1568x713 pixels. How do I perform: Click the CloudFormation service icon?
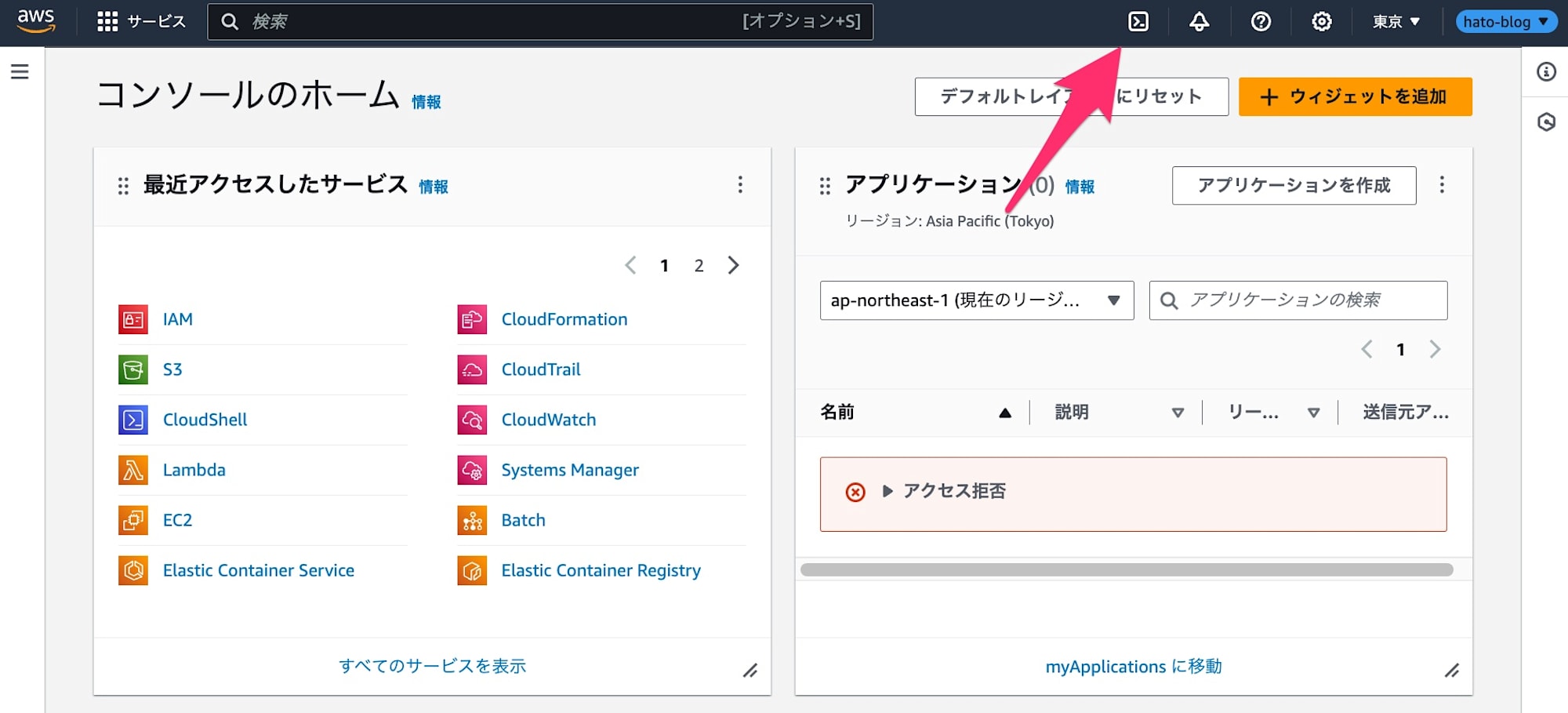(472, 319)
